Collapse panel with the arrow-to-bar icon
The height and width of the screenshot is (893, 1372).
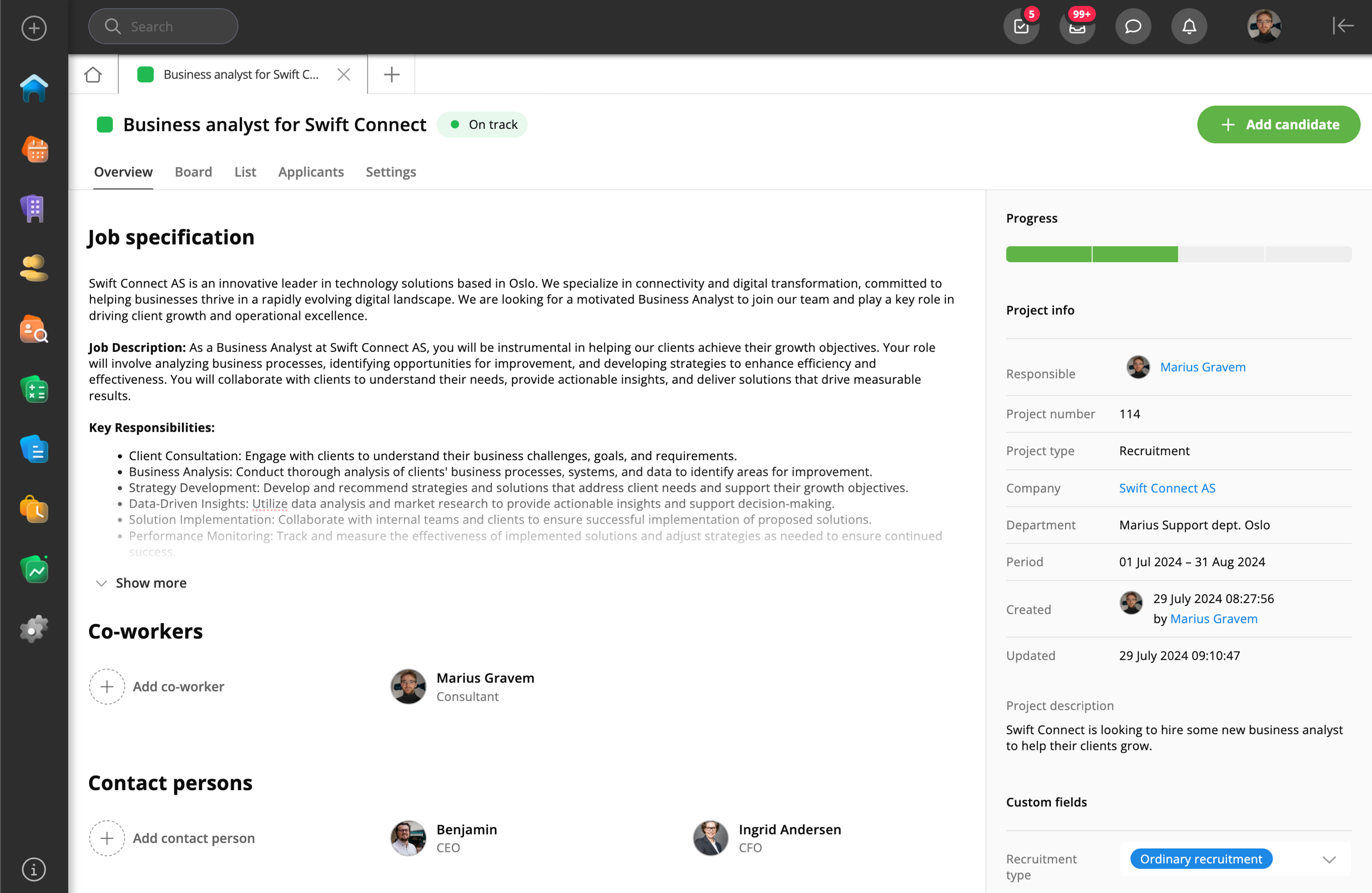coord(1343,26)
